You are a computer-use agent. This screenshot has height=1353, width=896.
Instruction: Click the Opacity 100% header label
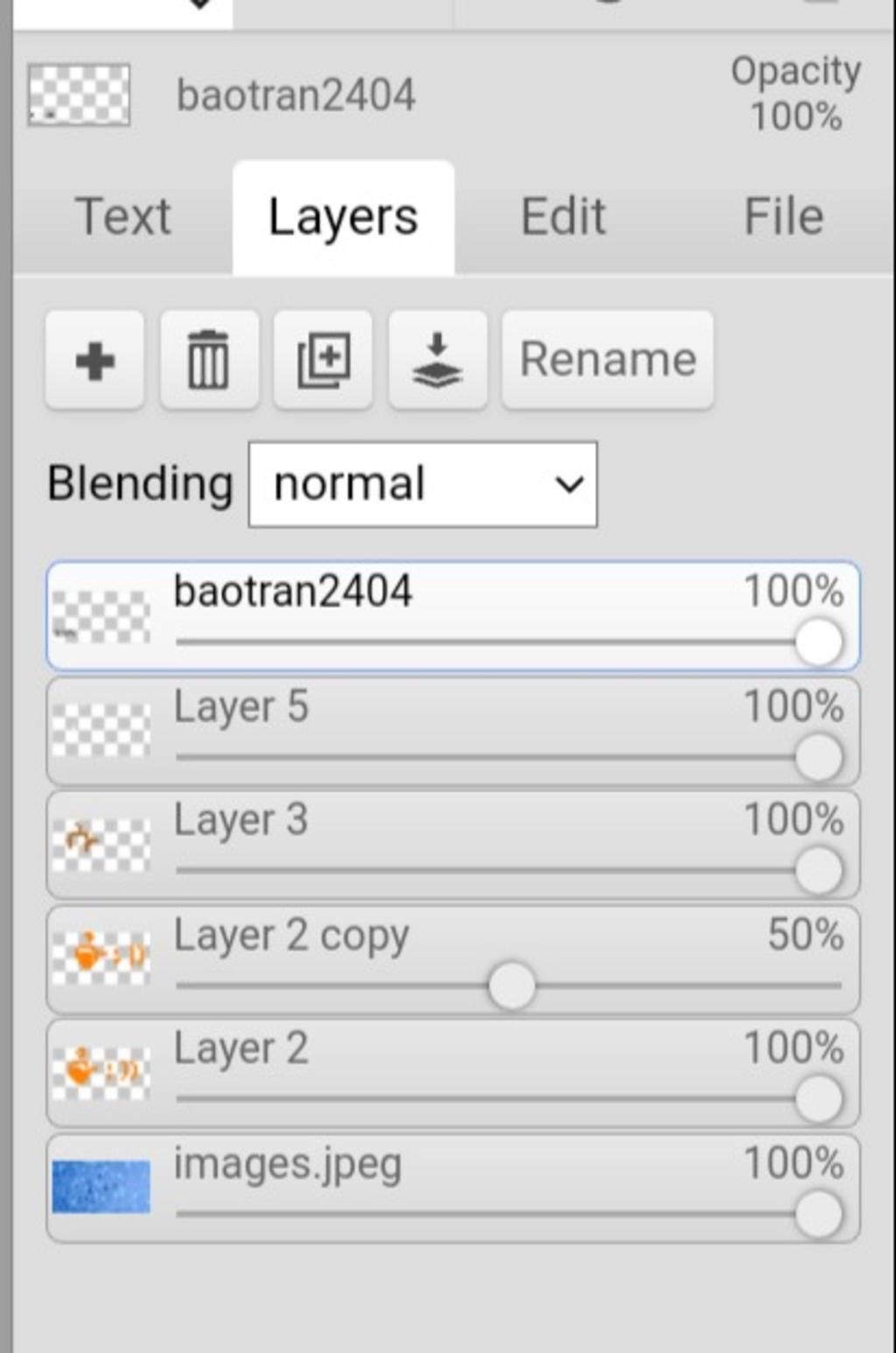click(x=795, y=94)
